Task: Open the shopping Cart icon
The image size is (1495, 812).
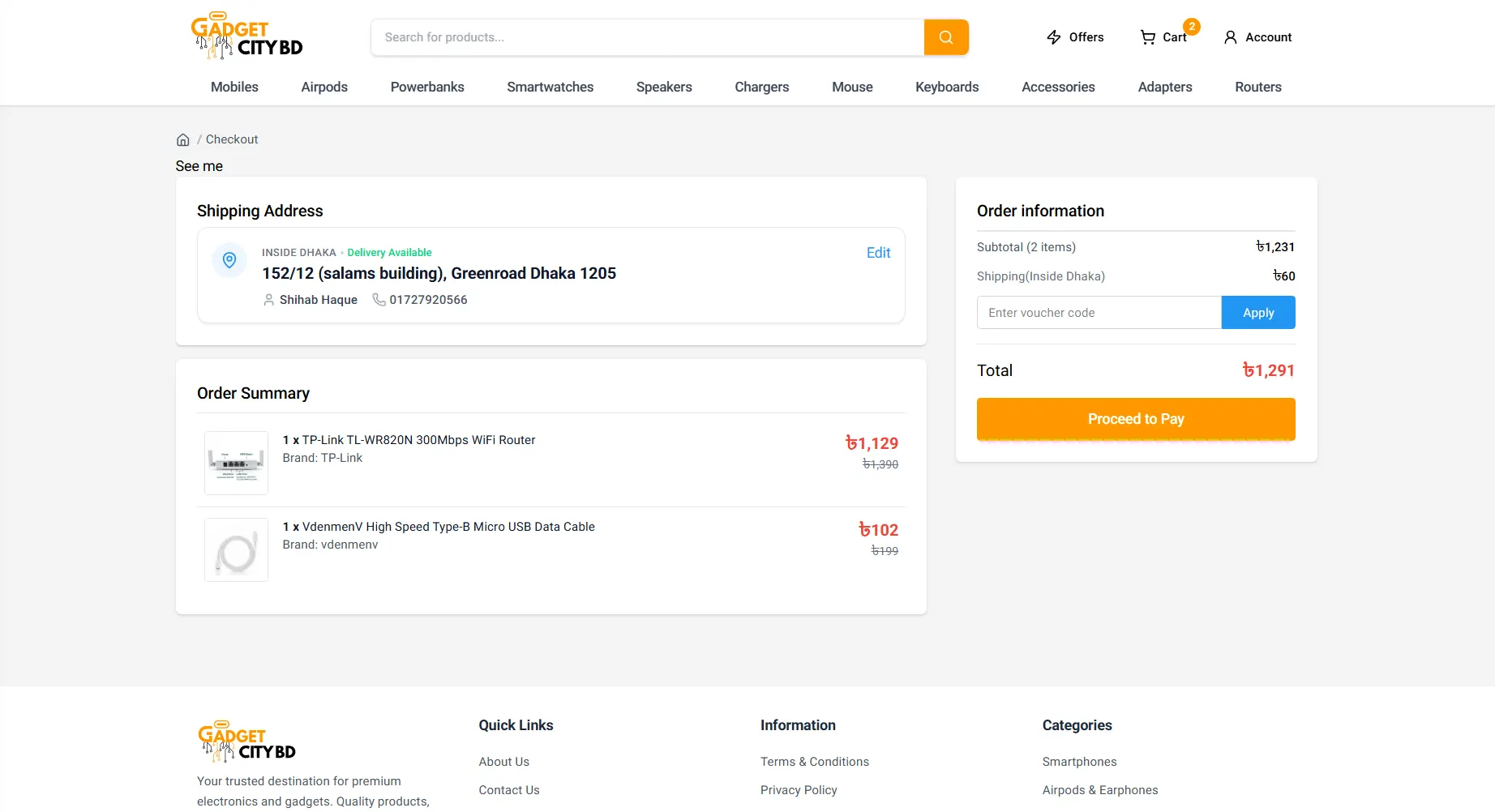Action: (x=1148, y=37)
